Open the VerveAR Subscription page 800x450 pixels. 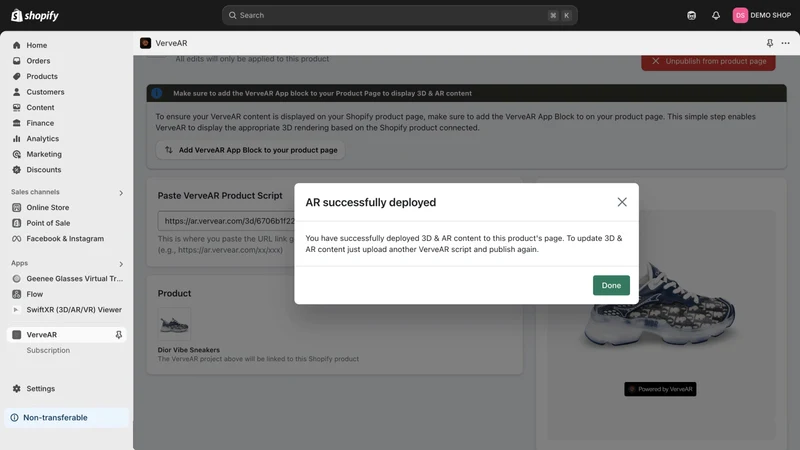(48, 350)
